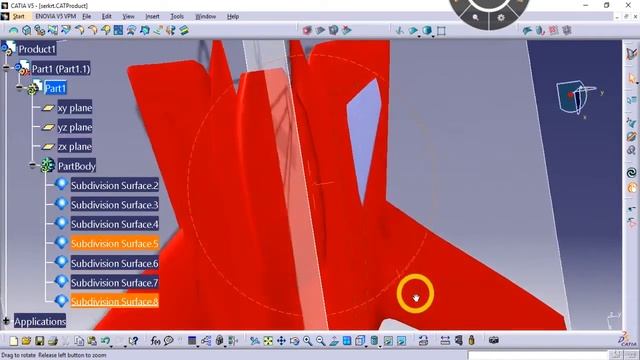Click the Print icon
Image resolution: width=640 pixels, height=360 pixels.
point(53,341)
